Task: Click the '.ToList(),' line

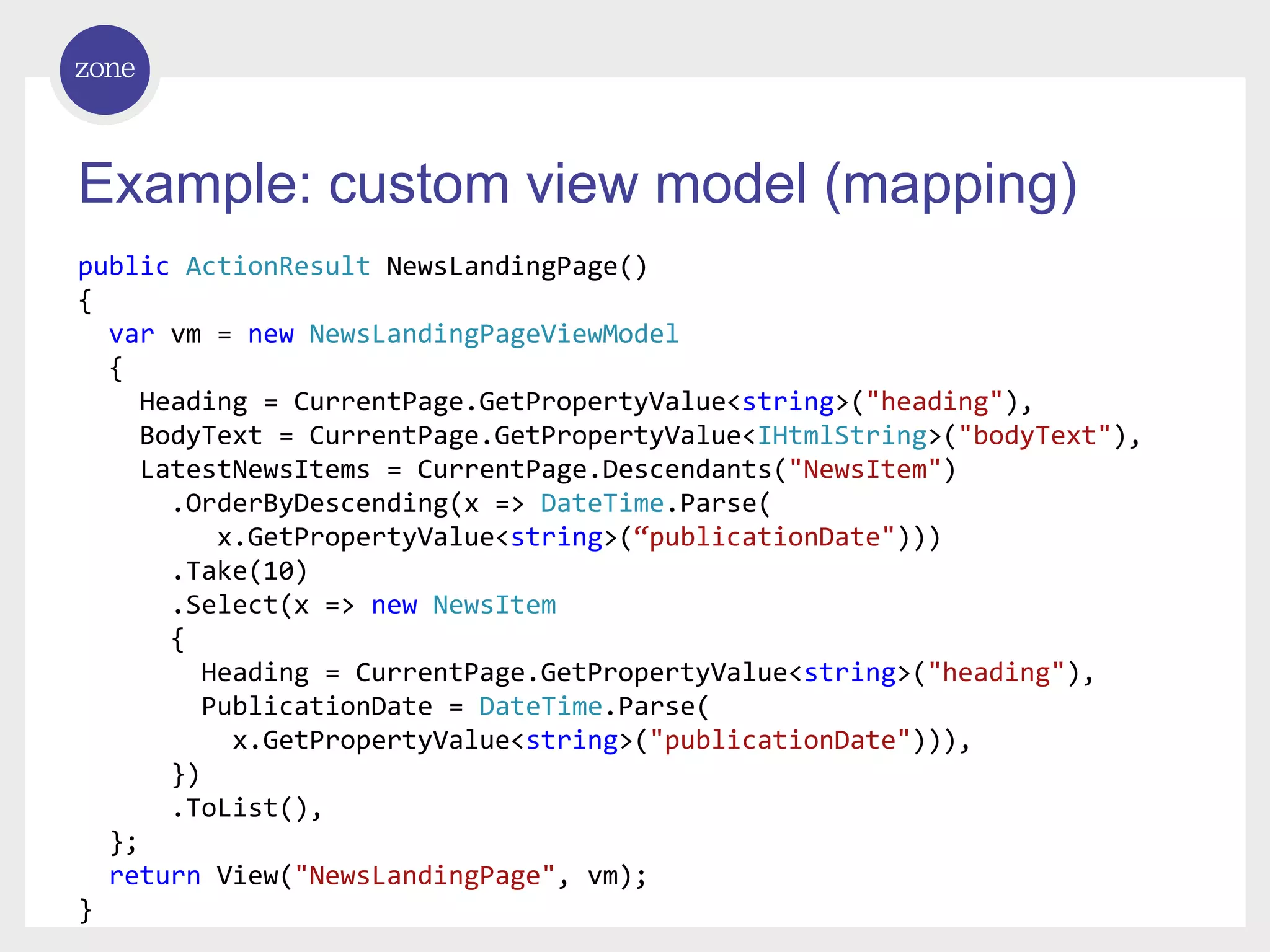Action: 247,809
